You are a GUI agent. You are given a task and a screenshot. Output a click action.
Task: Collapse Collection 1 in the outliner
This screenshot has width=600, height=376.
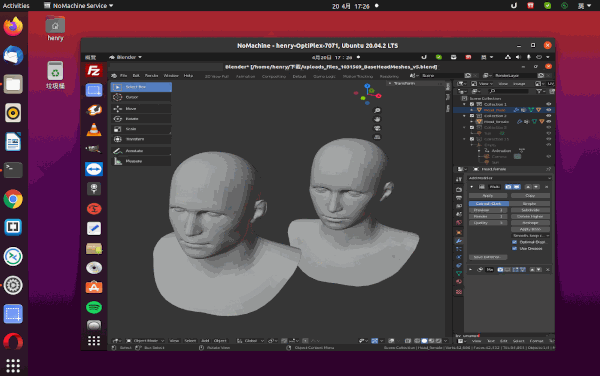coord(465,104)
